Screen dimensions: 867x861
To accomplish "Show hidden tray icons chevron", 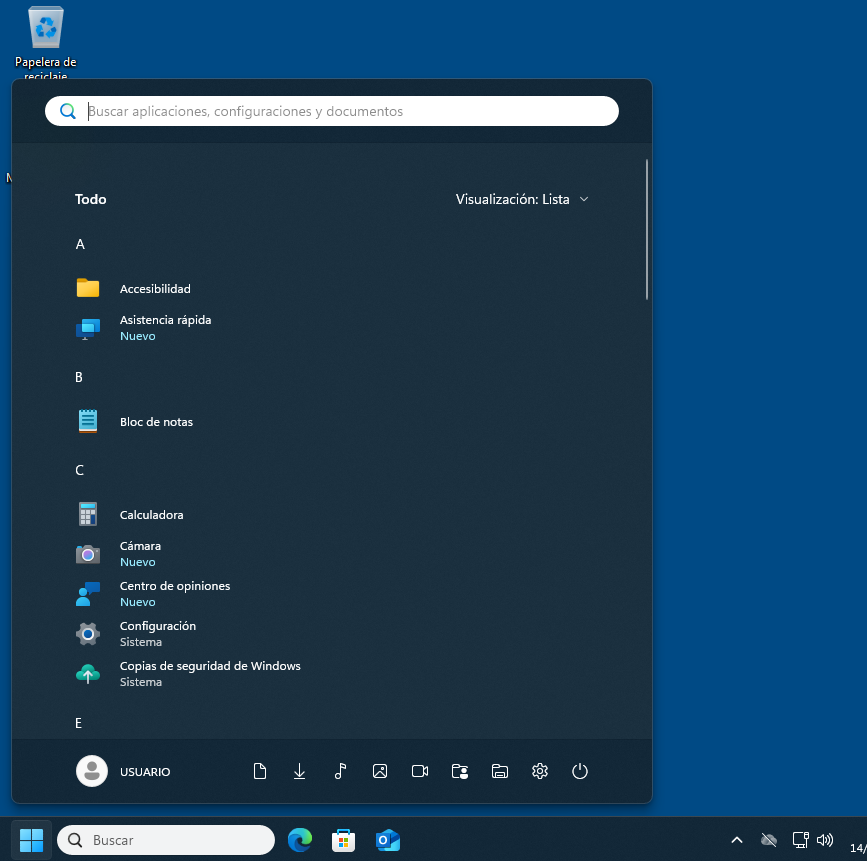I will tap(737, 840).
